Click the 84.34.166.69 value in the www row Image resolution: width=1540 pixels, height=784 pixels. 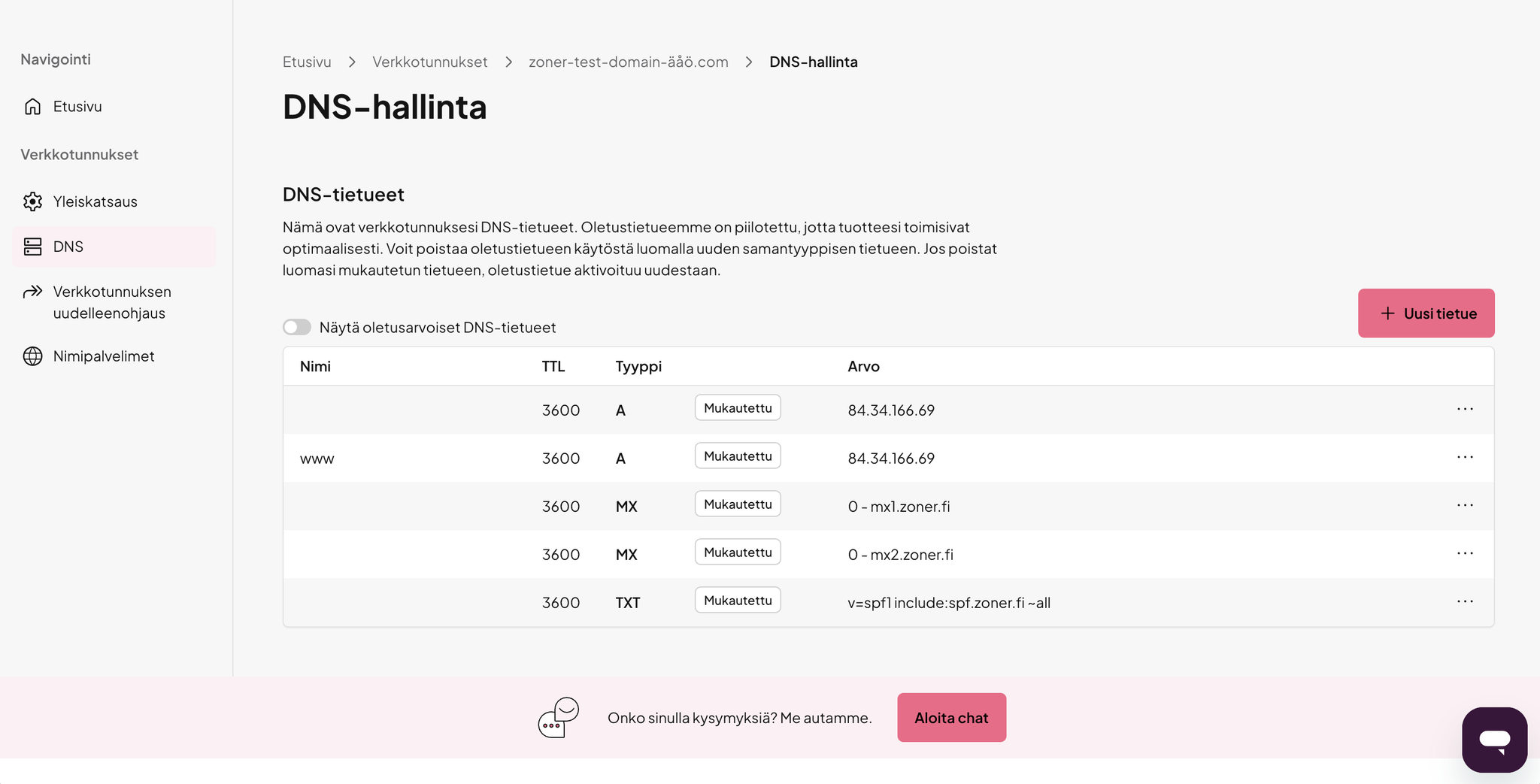point(891,459)
